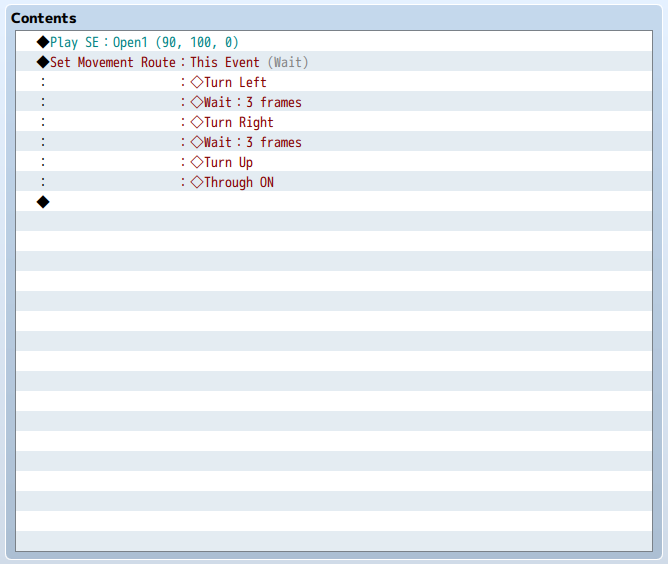The height and width of the screenshot is (564, 668).
Task: Click the diamond of the Wait after Turn Right
Action: (x=197, y=142)
